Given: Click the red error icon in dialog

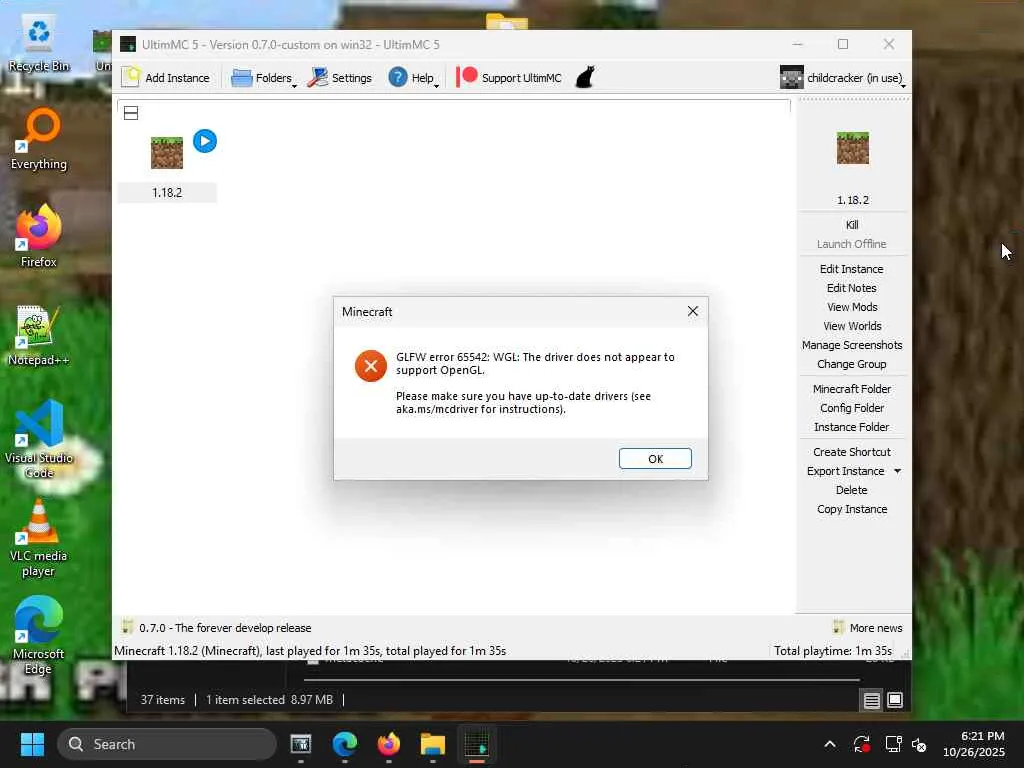Looking at the screenshot, I should pos(370,366).
